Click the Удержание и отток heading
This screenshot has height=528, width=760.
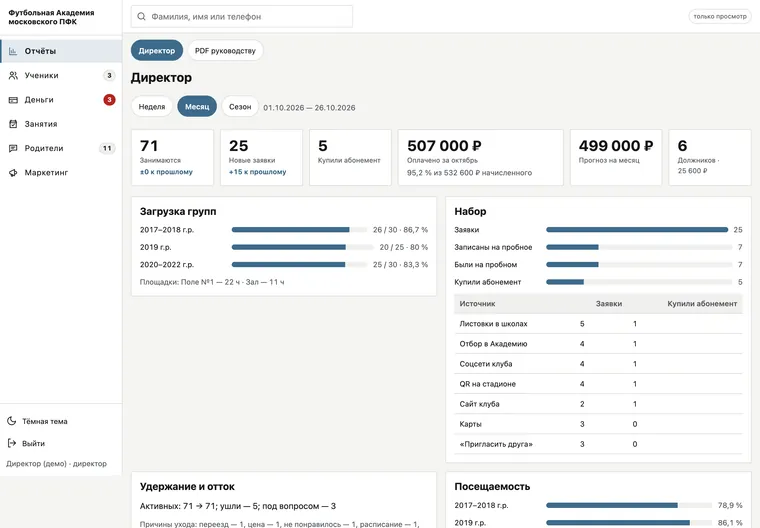pyautogui.click(x=187, y=486)
